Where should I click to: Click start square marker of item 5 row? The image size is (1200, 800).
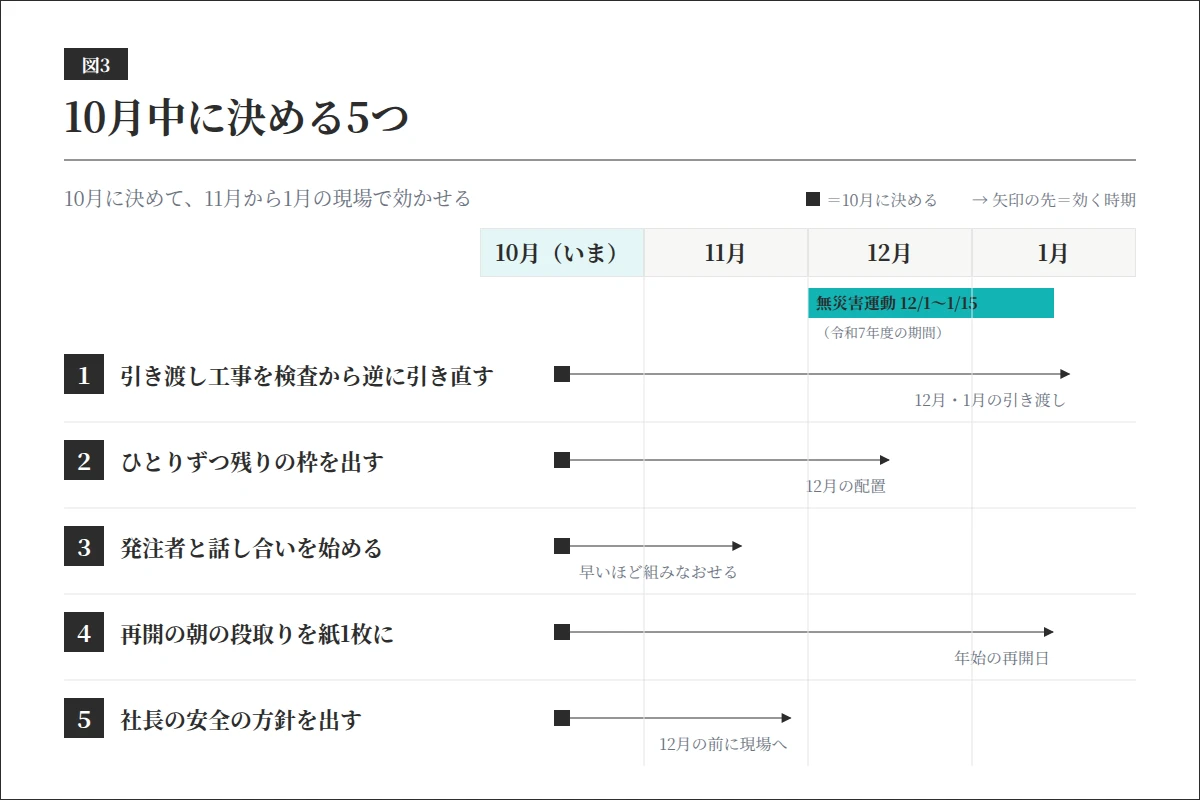pyautogui.click(x=562, y=718)
